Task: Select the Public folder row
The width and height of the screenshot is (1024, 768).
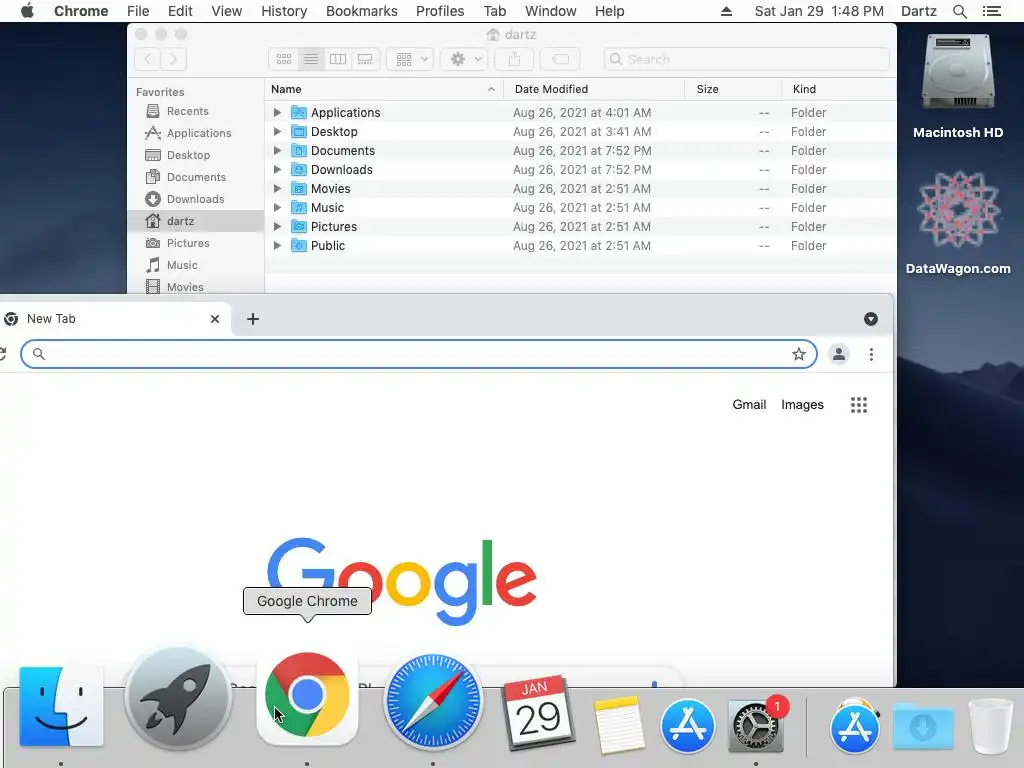Action: 580,246
